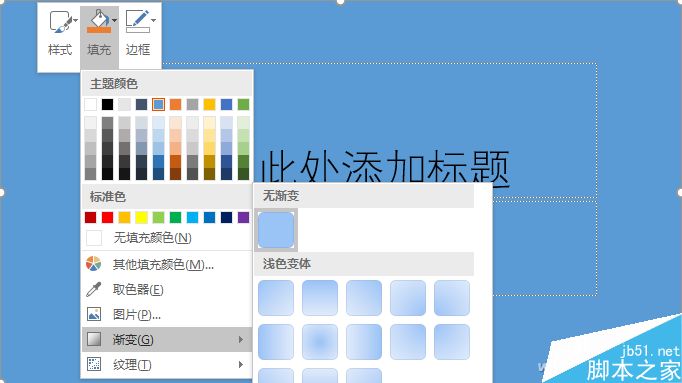This screenshot has width=682, height=383.
Task: Expand the 边框 dropdown arrow
Action: tap(153, 20)
